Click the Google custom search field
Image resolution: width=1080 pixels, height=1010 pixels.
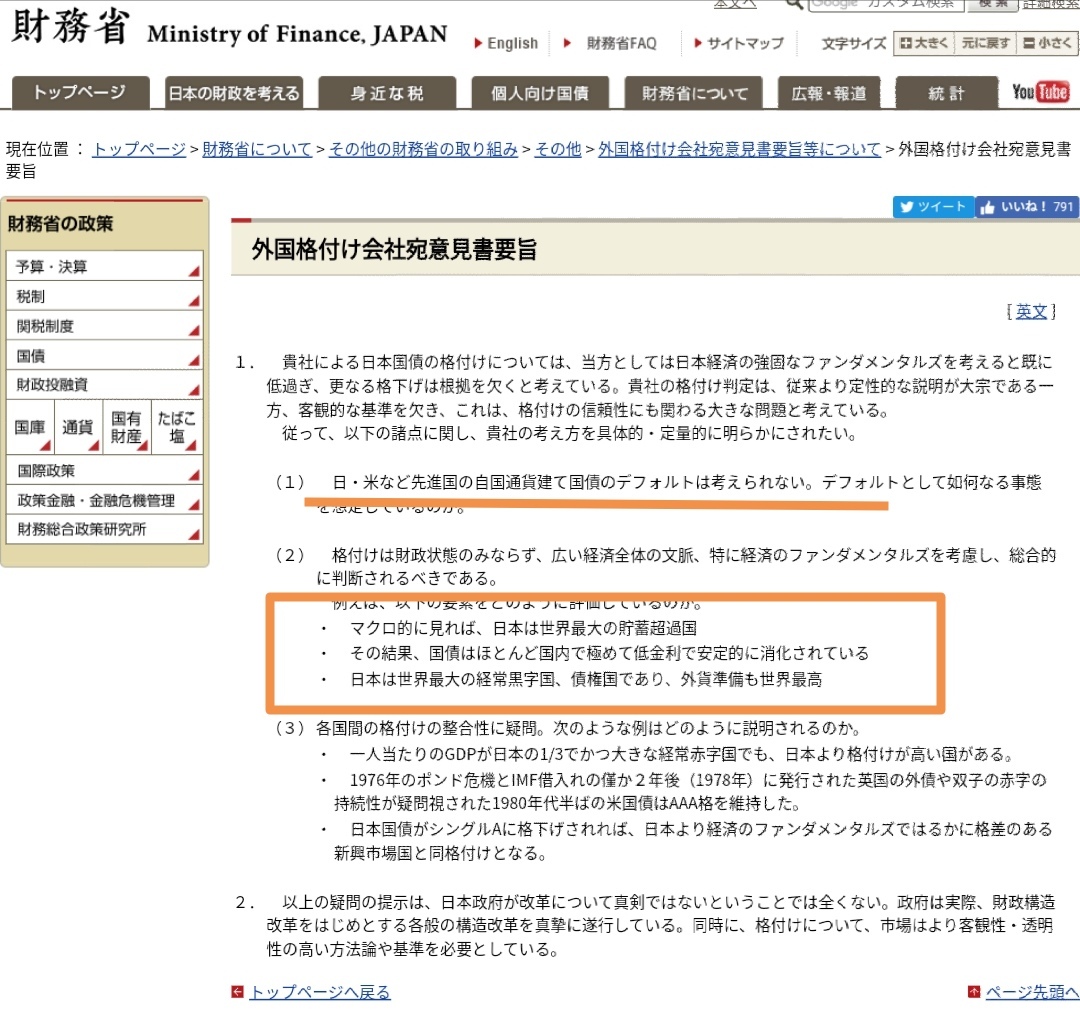click(885, 5)
